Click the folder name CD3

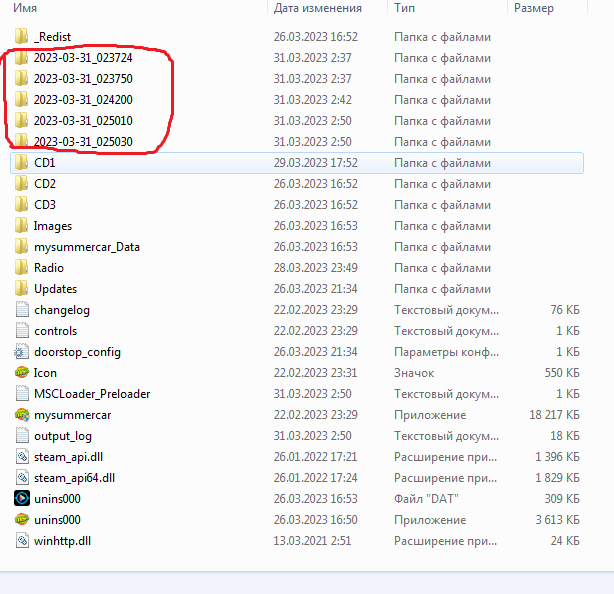click(x=45, y=204)
